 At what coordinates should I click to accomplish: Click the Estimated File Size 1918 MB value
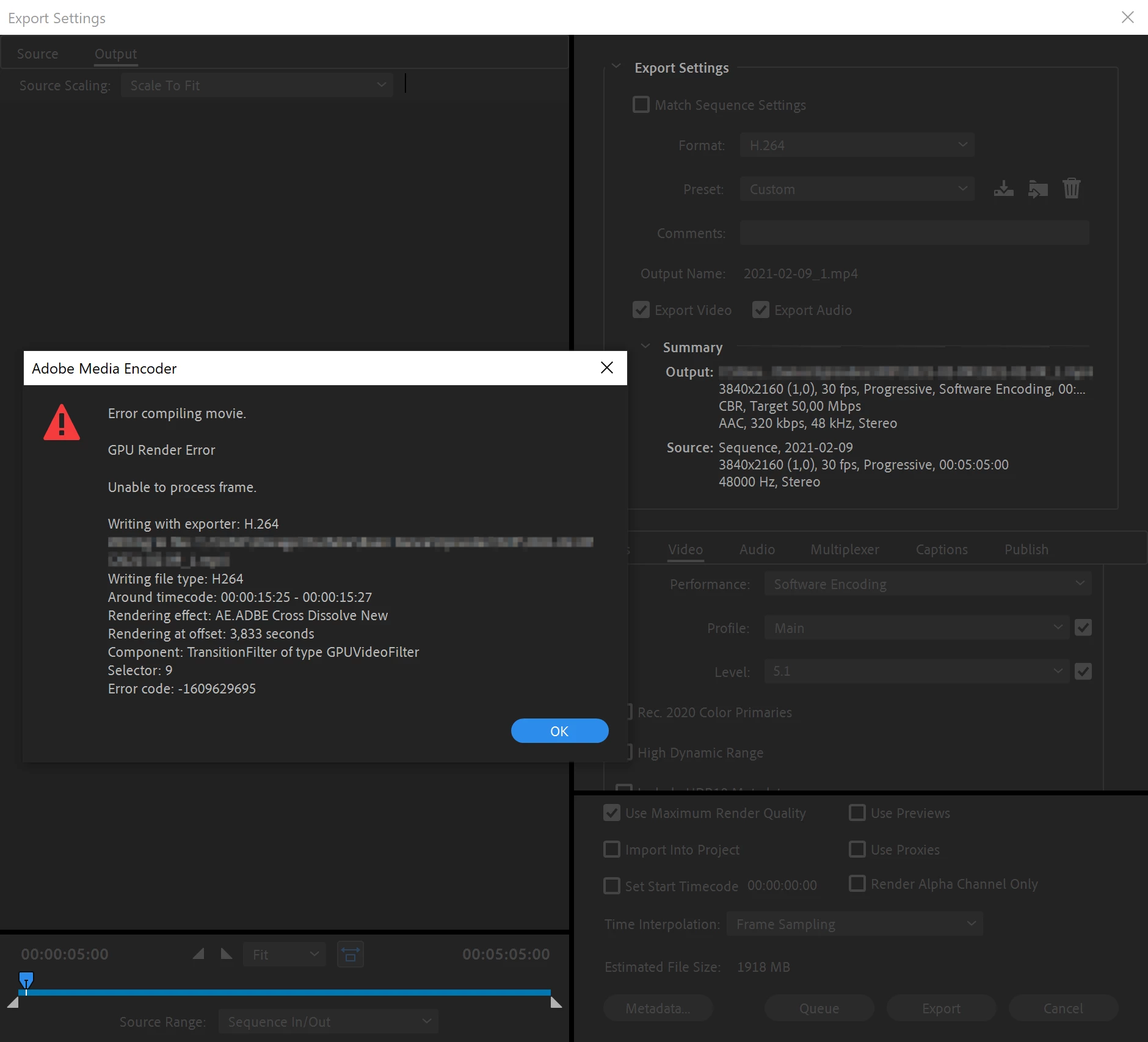pyautogui.click(x=763, y=967)
